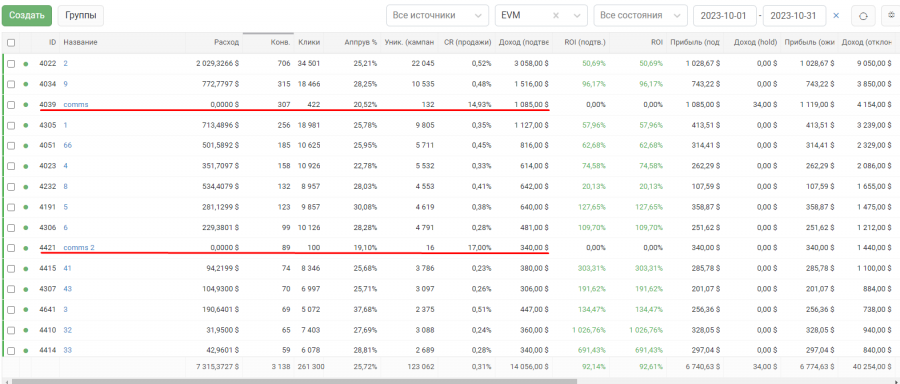Click green status dot for campaign 4410
The height and width of the screenshot is (384, 900).
click(x=25, y=330)
